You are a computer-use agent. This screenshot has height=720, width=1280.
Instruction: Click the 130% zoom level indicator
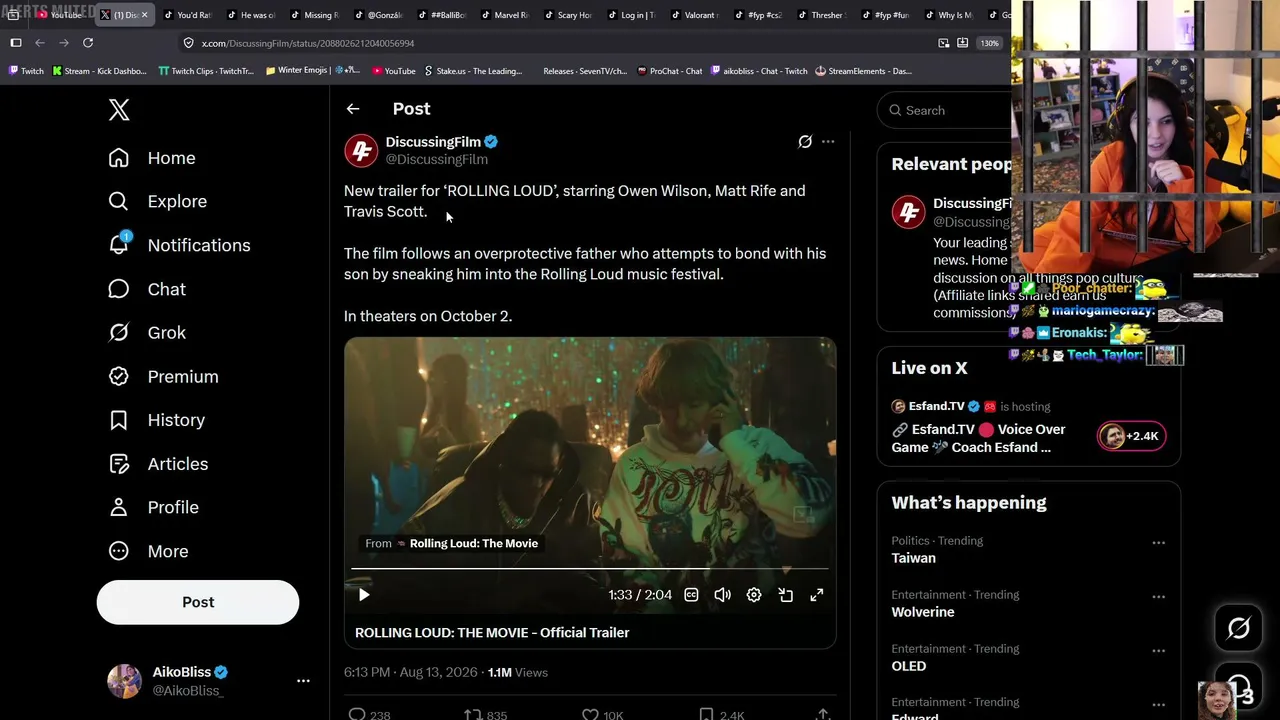989,43
